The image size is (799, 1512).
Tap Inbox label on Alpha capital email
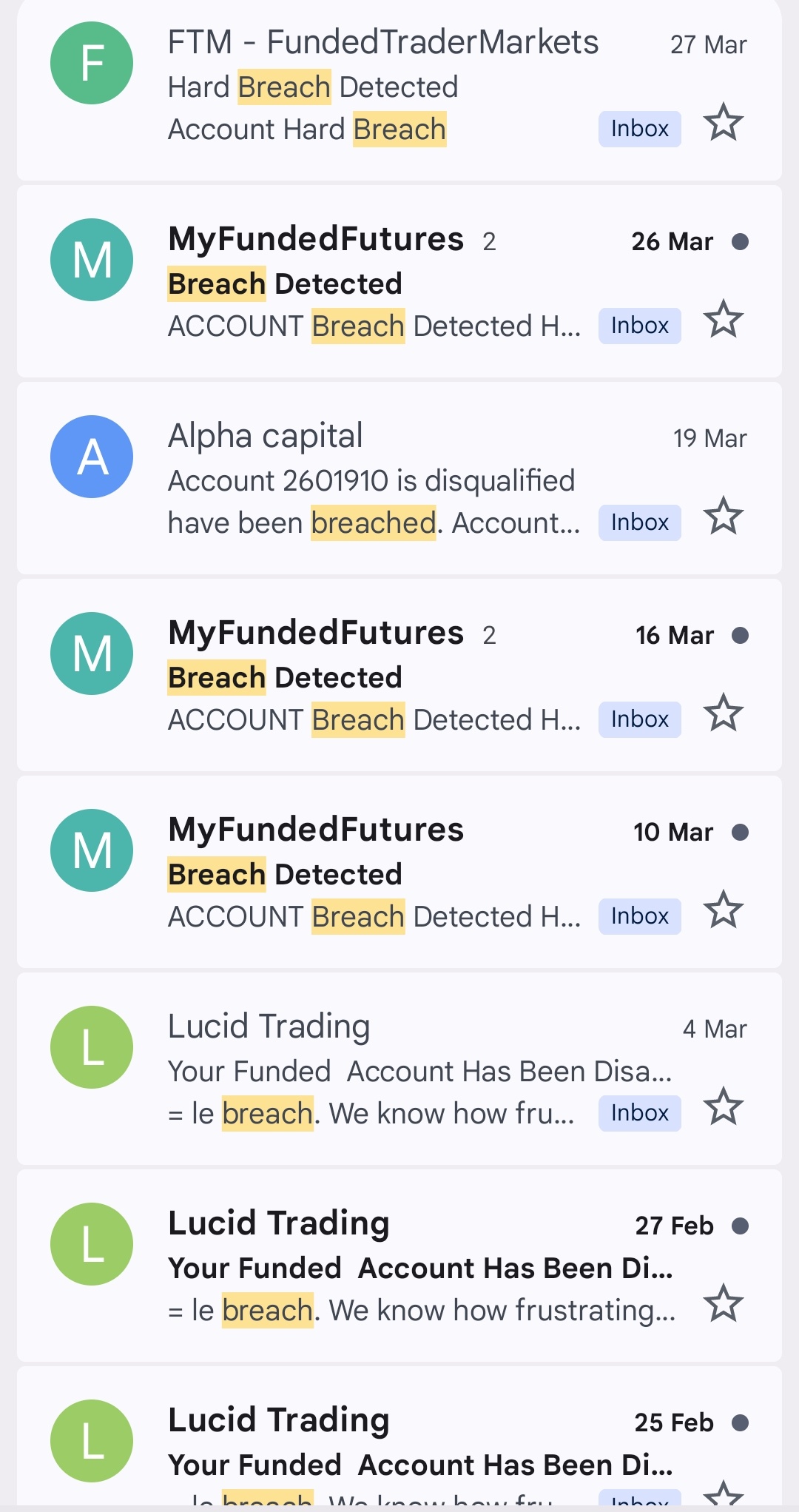(639, 523)
